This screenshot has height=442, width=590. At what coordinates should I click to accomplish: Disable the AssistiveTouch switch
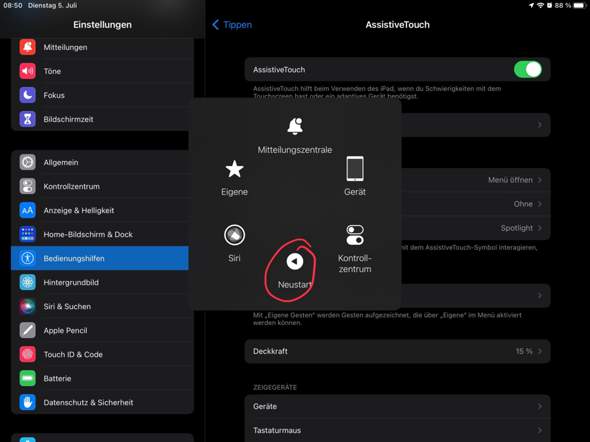(528, 70)
